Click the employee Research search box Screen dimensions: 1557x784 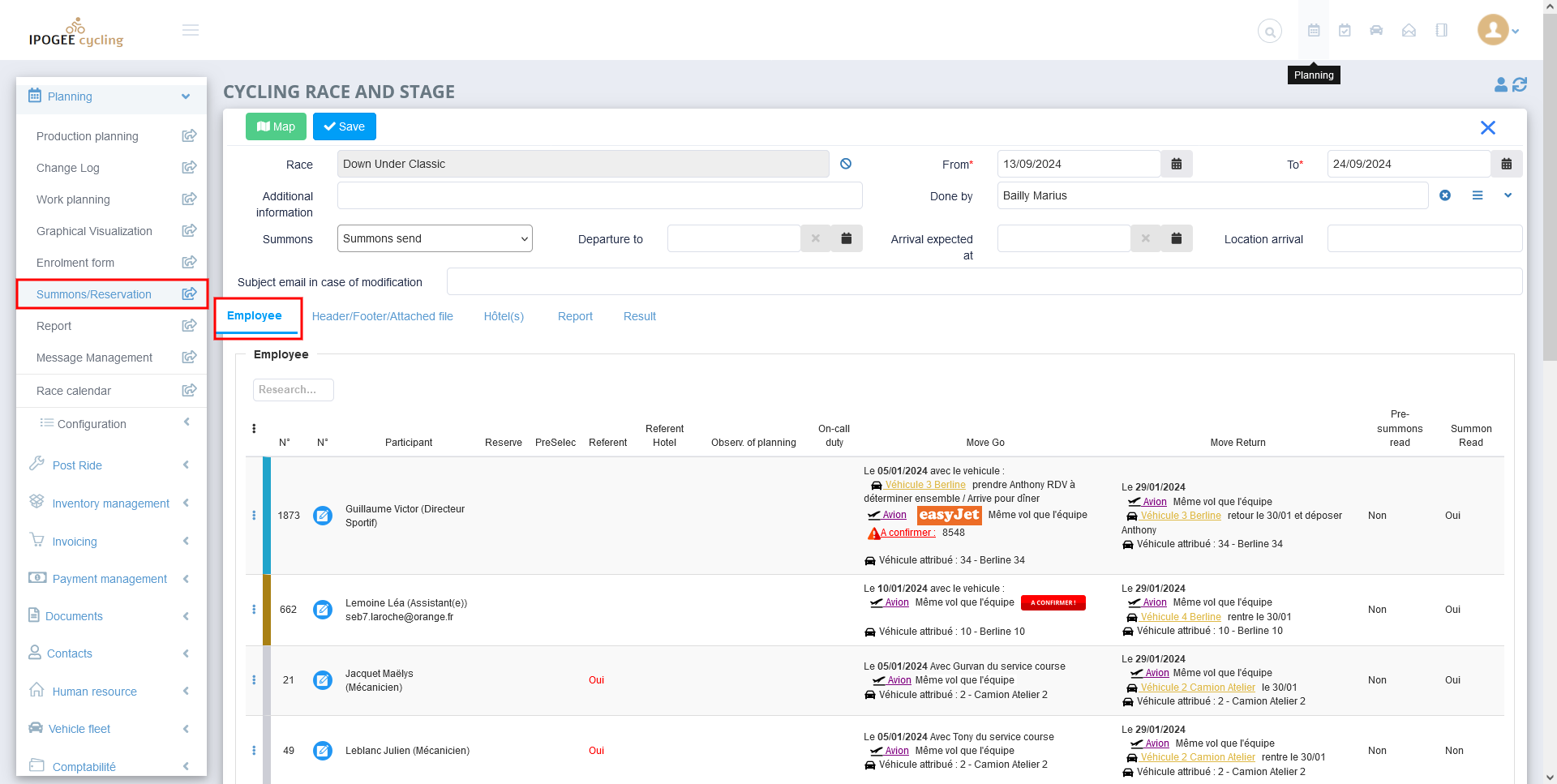pos(294,390)
